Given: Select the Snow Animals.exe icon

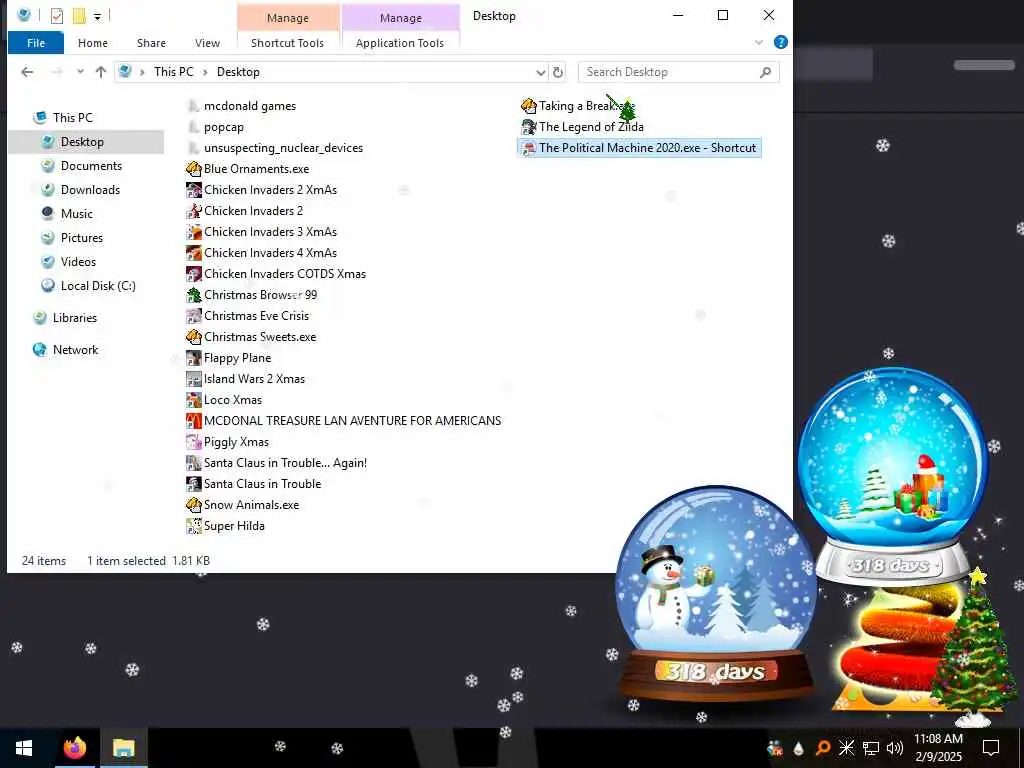Looking at the screenshot, I should (193, 505).
